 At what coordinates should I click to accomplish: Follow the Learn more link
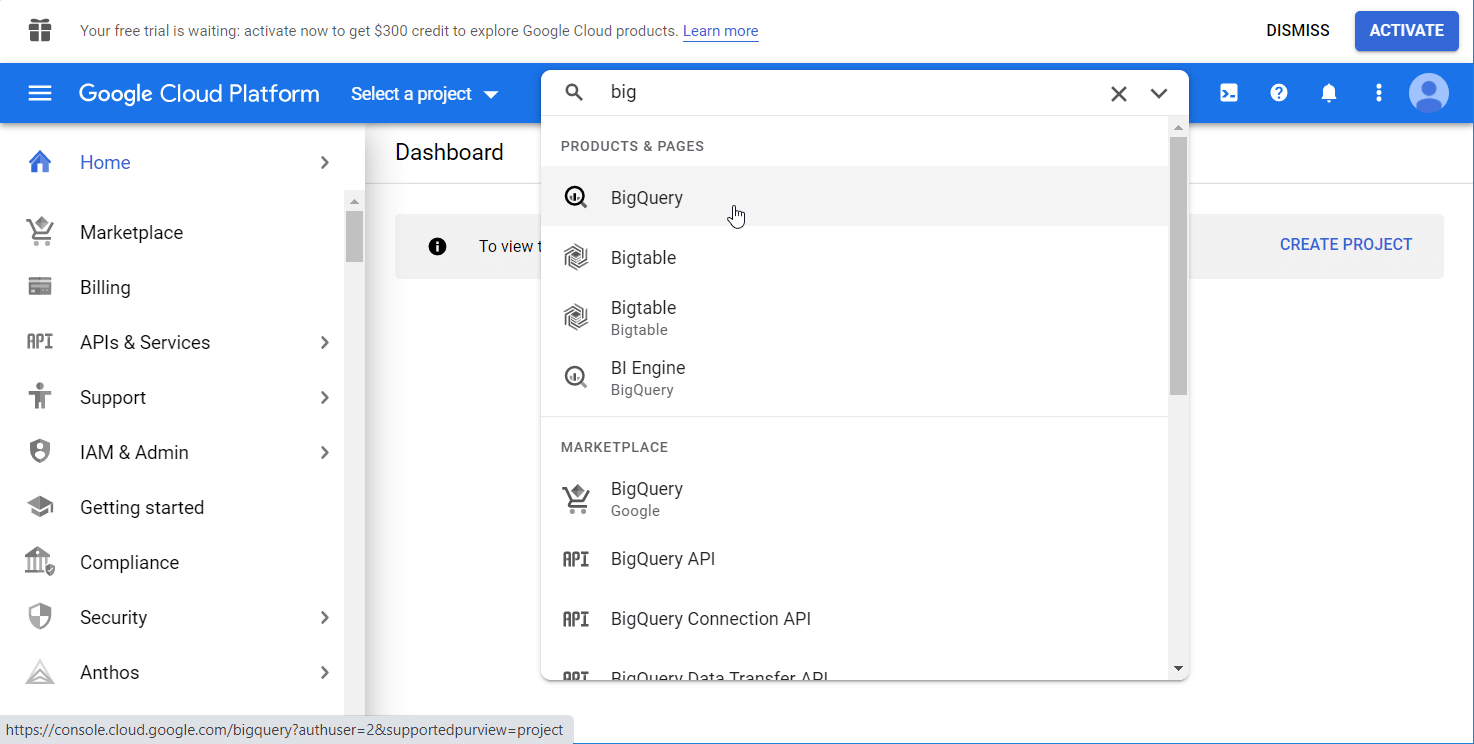[720, 31]
